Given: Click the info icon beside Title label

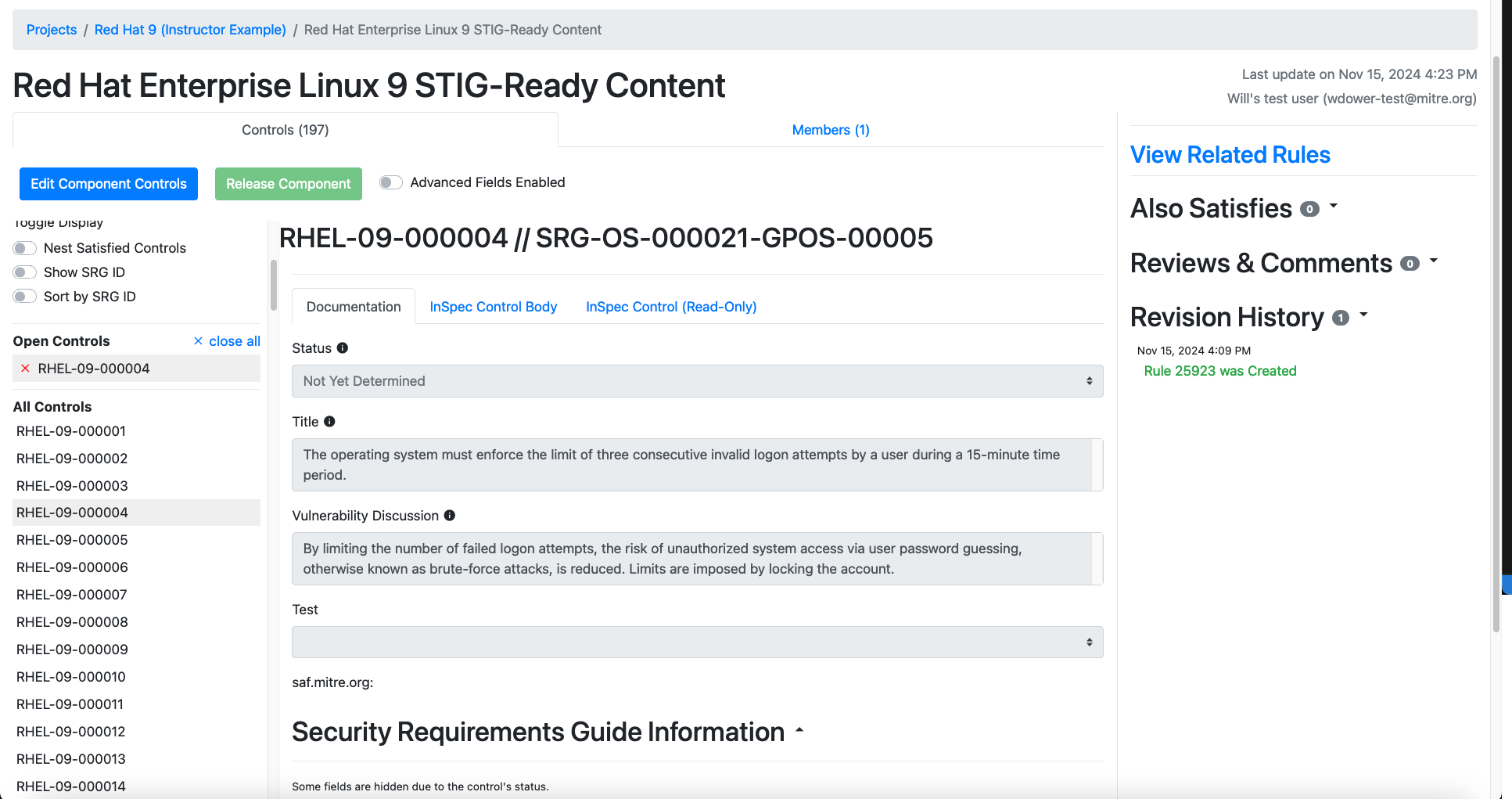Looking at the screenshot, I should click(x=329, y=422).
